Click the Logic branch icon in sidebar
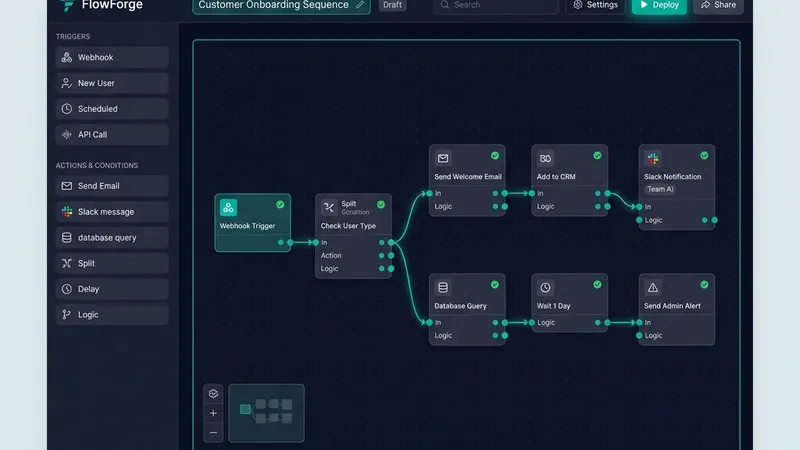Viewport: 800px width, 450px height. click(67, 315)
